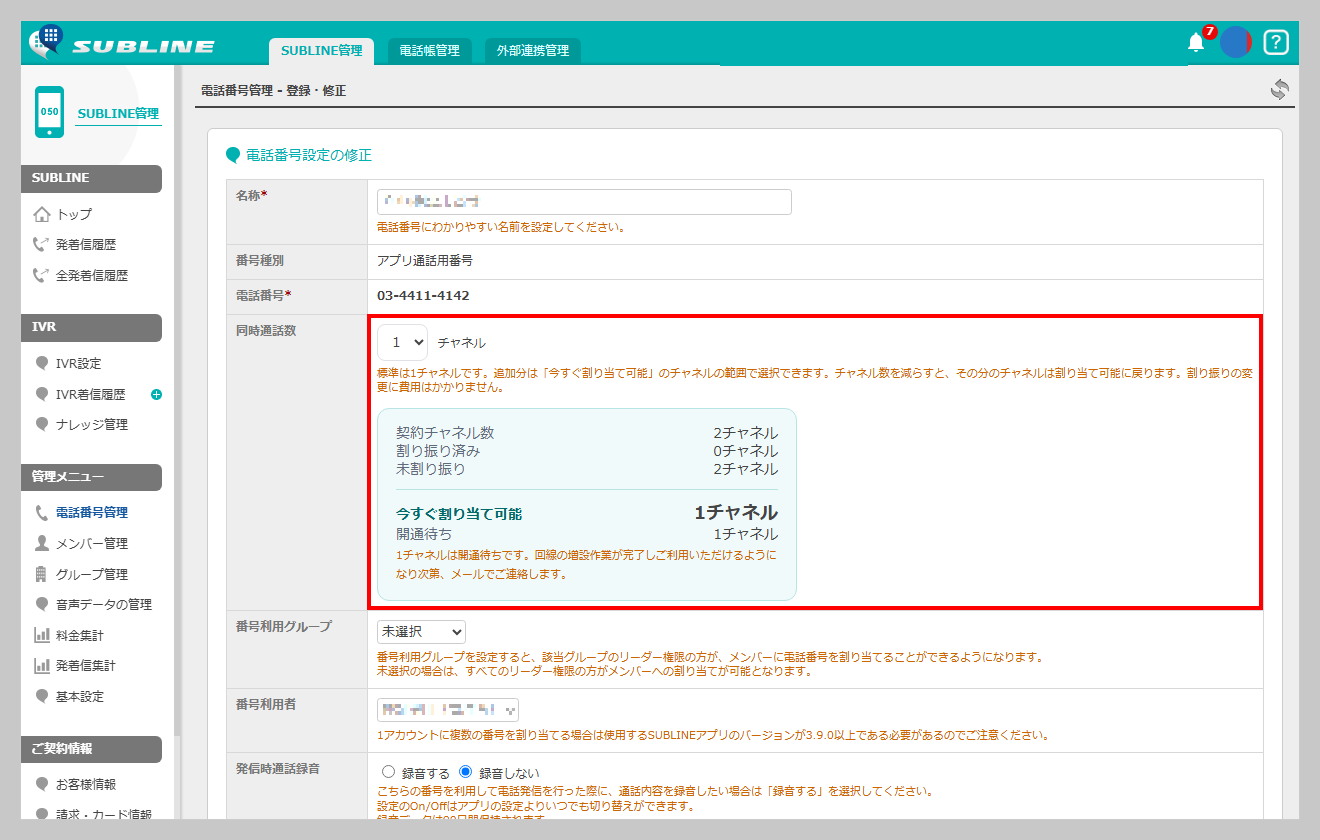Click the bubble icon beside 音声データの管理
1320x840 pixels.
click(42, 604)
